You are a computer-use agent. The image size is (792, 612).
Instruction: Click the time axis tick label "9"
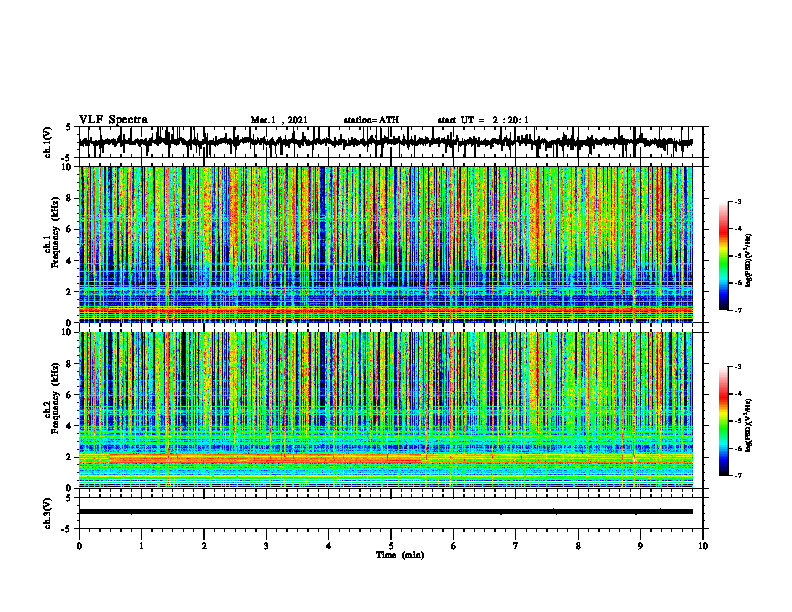click(640, 546)
